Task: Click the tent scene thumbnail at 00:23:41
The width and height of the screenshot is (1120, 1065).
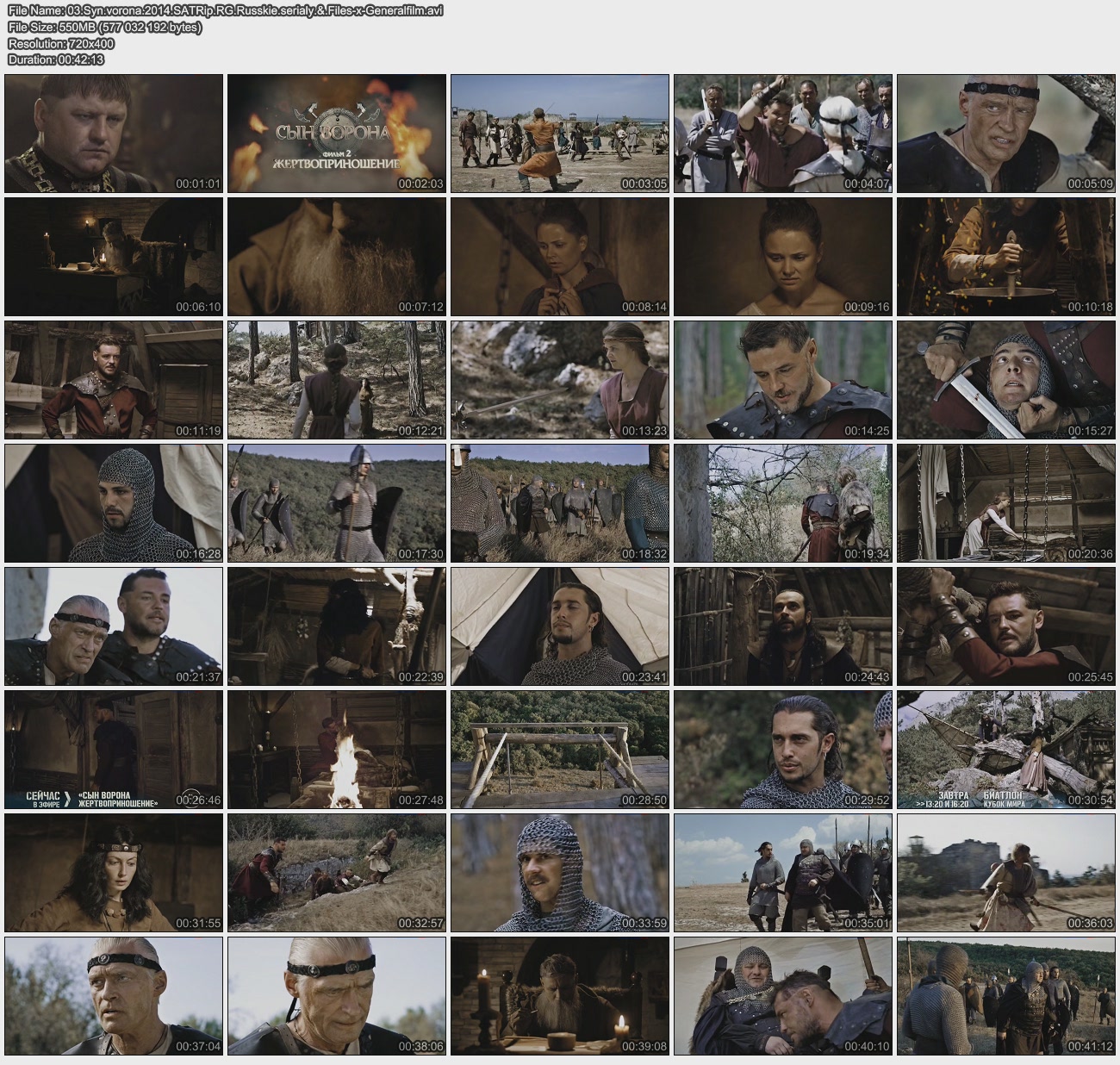Action: tap(560, 626)
